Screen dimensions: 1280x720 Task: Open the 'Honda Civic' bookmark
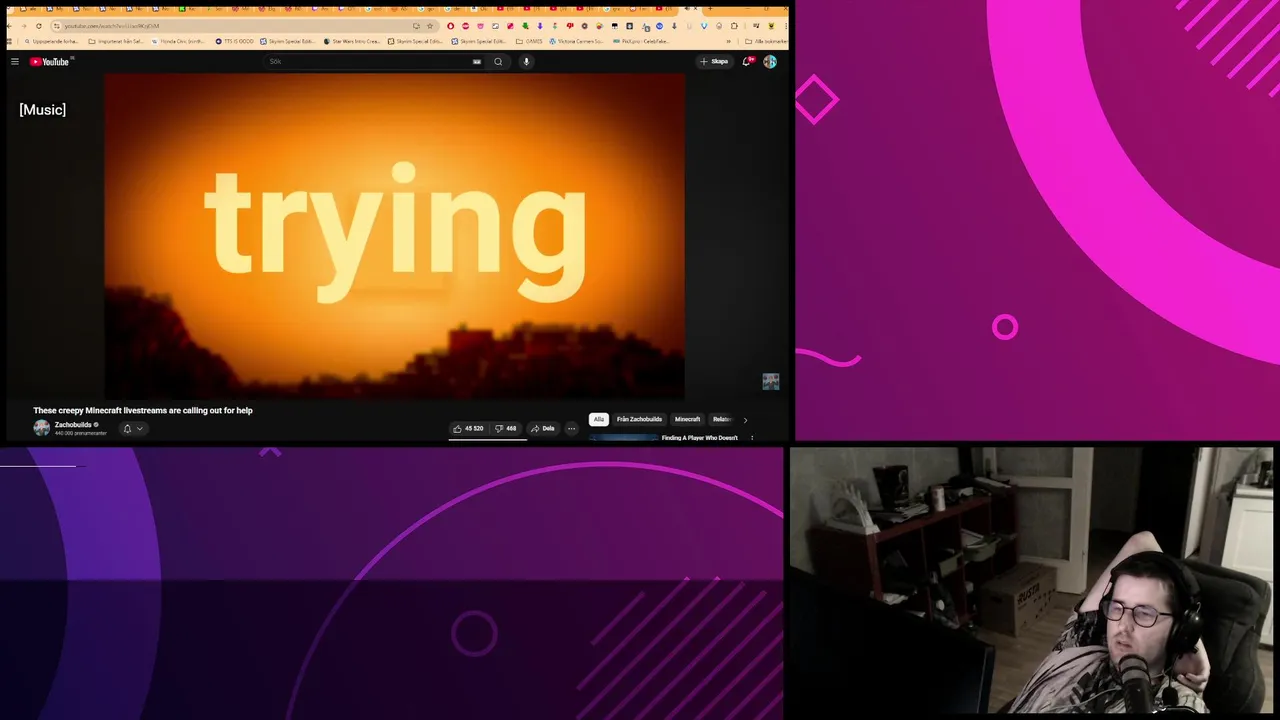(x=178, y=41)
